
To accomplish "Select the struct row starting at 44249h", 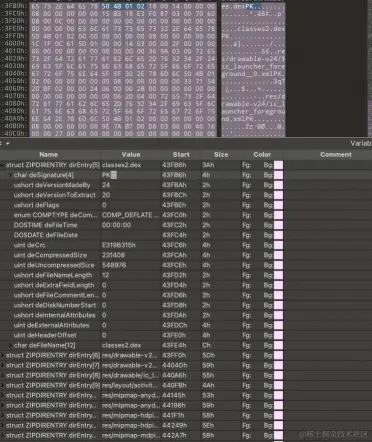I will 186,425.
